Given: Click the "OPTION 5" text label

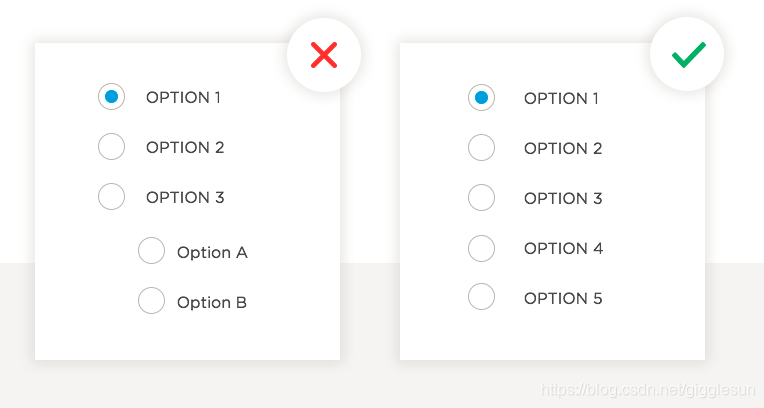Looking at the screenshot, I should click(563, 298).
